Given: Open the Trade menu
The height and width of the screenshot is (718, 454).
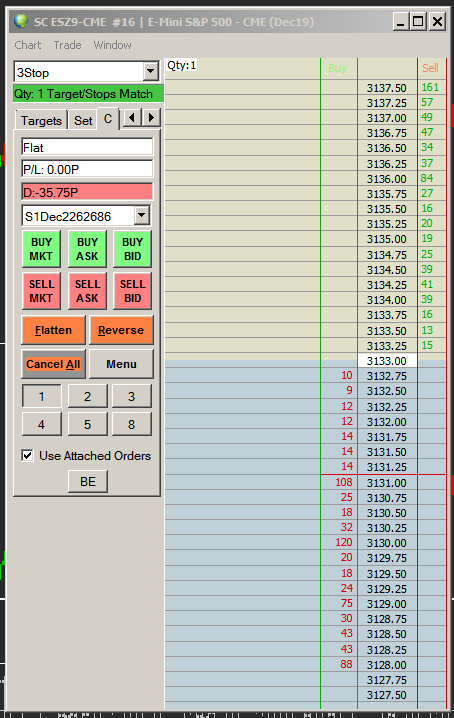Looking at the screenshot, I should 67,45.
